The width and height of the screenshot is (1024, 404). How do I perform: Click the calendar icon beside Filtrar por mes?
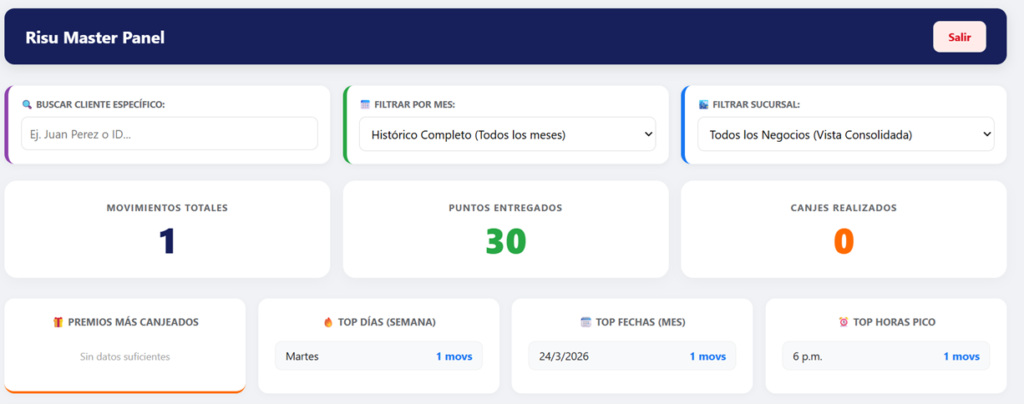(x=365, y=105)
